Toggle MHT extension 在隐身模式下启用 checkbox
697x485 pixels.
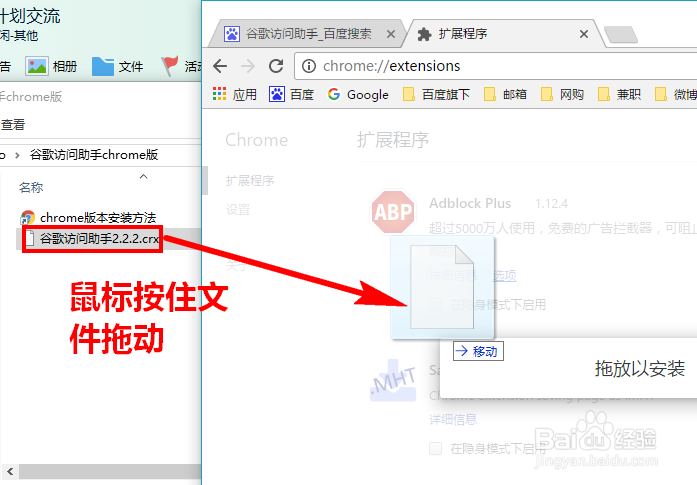pos(436,449)
